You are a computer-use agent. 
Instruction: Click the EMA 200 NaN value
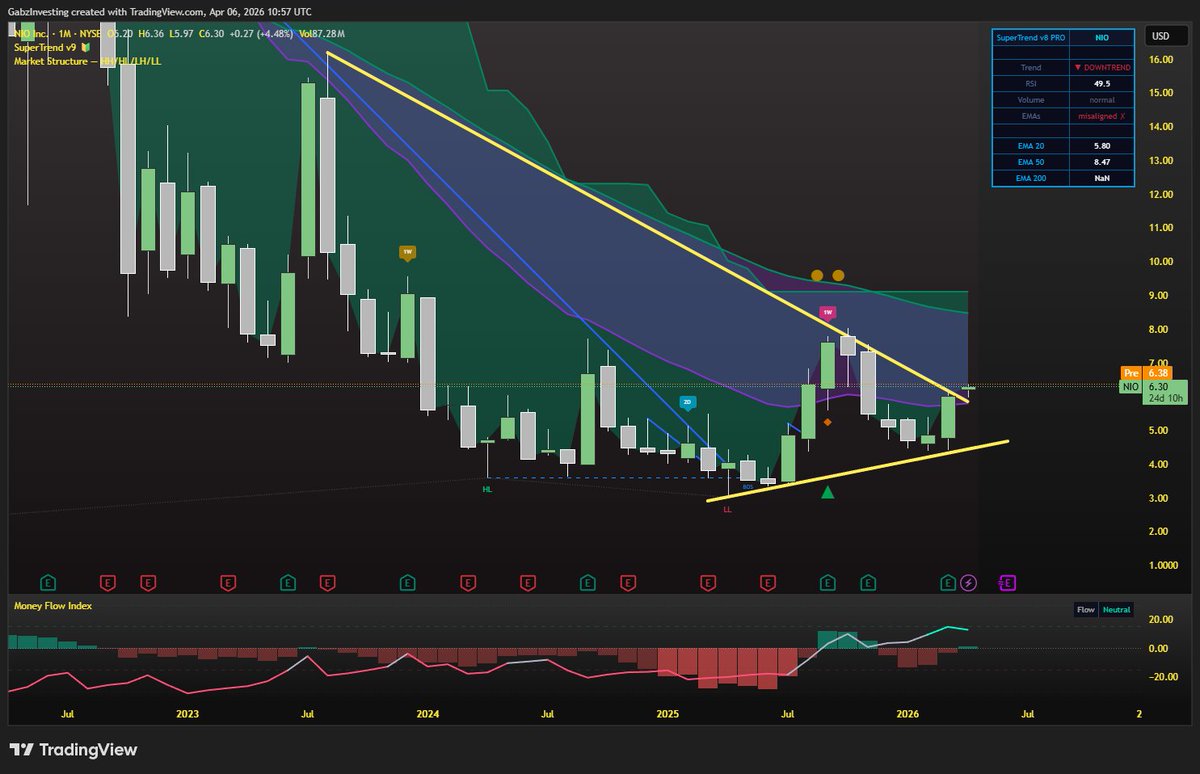[1103, 178]
